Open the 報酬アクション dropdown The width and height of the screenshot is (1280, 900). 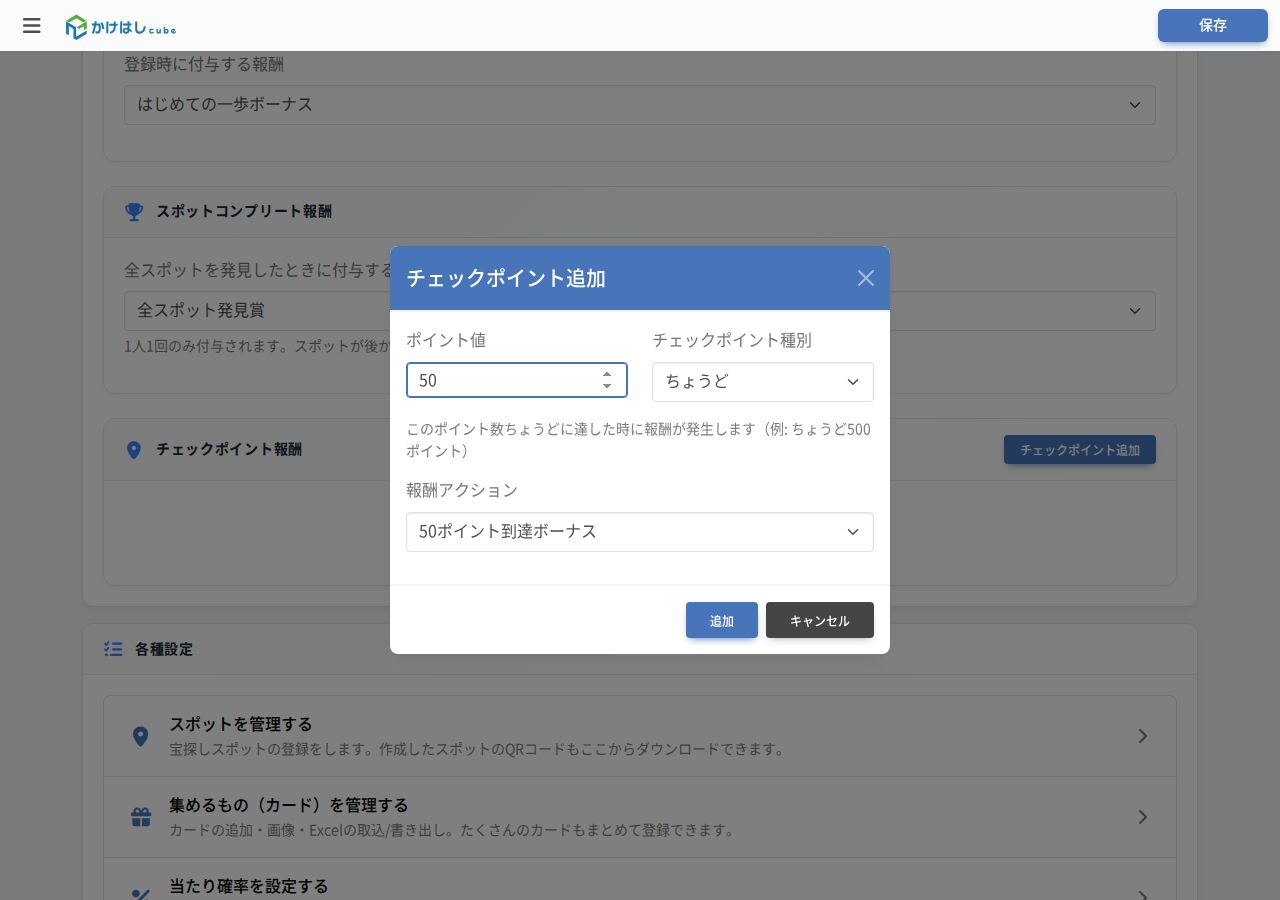[x=640, y=532]
